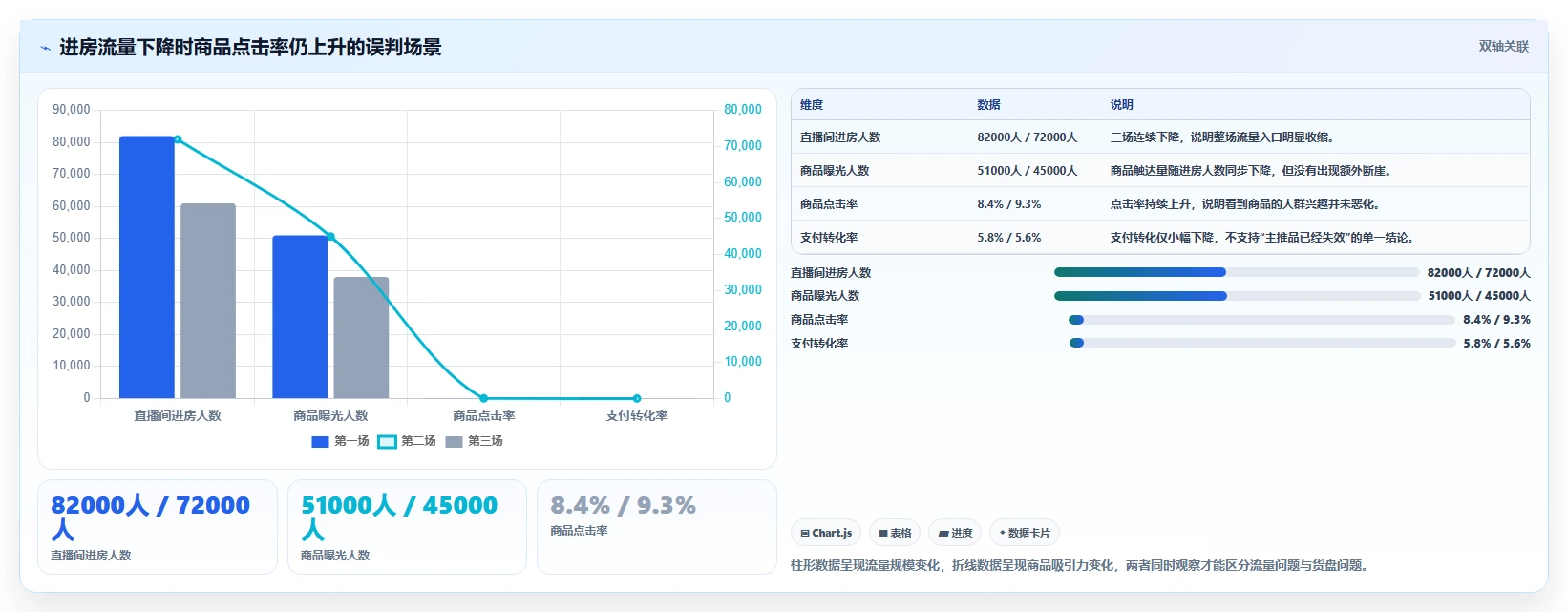Click the line point above 直播间进房人数
The image size is (1568, 612).
pos(178,139)
